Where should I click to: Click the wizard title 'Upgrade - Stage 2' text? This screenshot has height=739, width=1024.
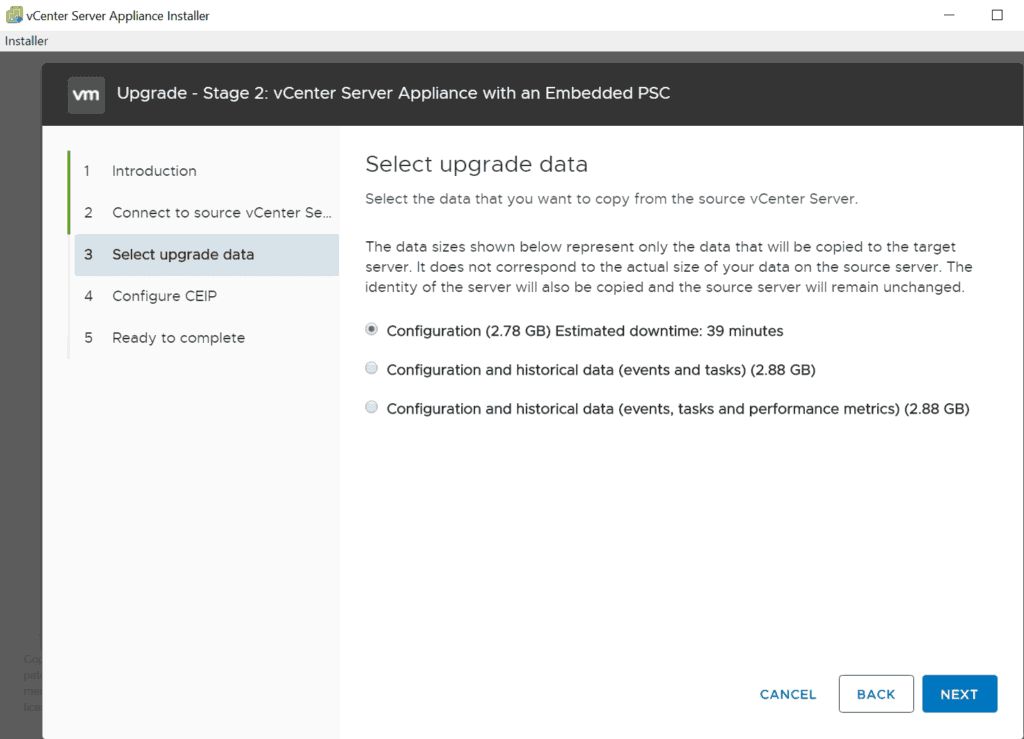coord(393,93)
